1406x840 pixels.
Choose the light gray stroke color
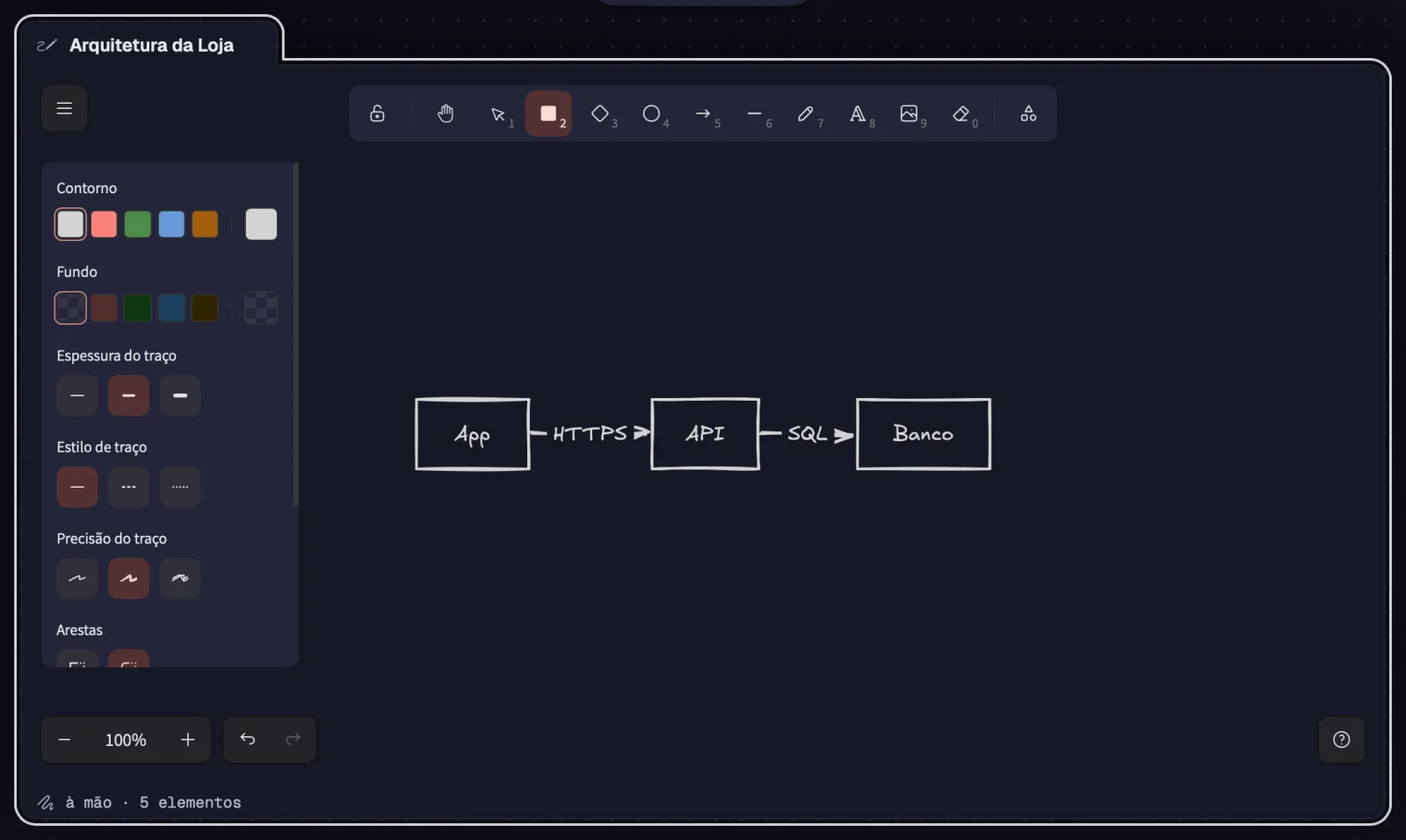coord(70,224)
